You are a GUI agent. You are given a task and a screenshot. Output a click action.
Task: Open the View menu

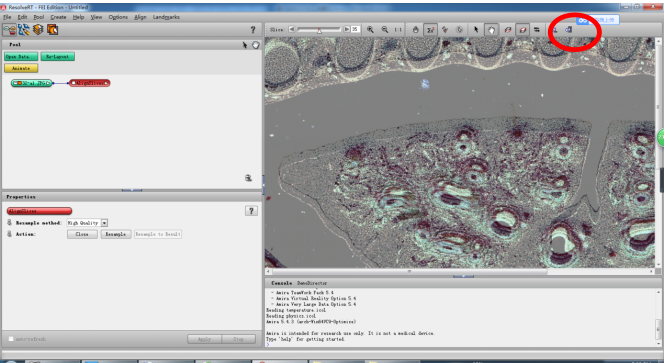[x=96, y=17]
